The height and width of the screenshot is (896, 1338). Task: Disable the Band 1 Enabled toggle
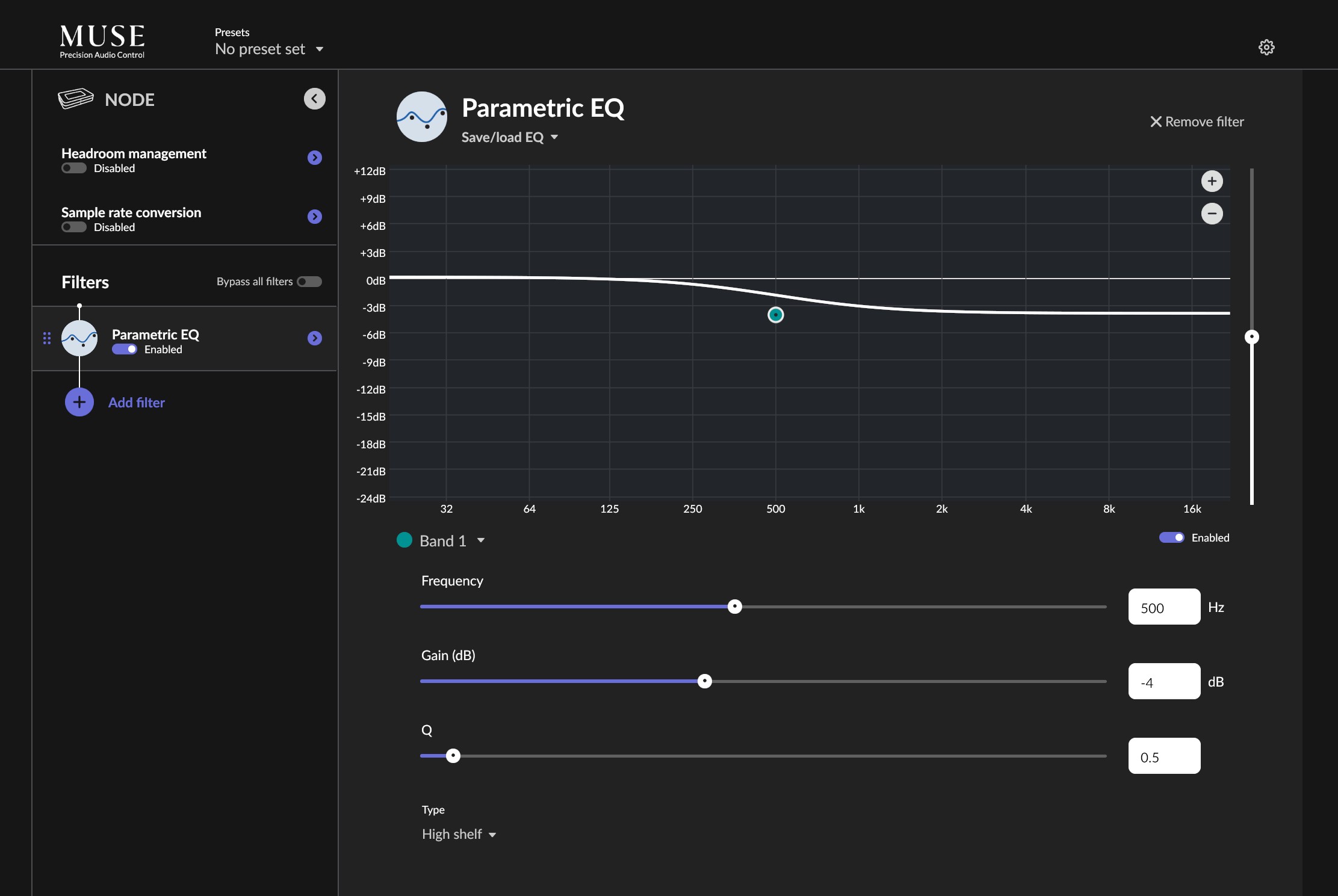pos(1171,537)
